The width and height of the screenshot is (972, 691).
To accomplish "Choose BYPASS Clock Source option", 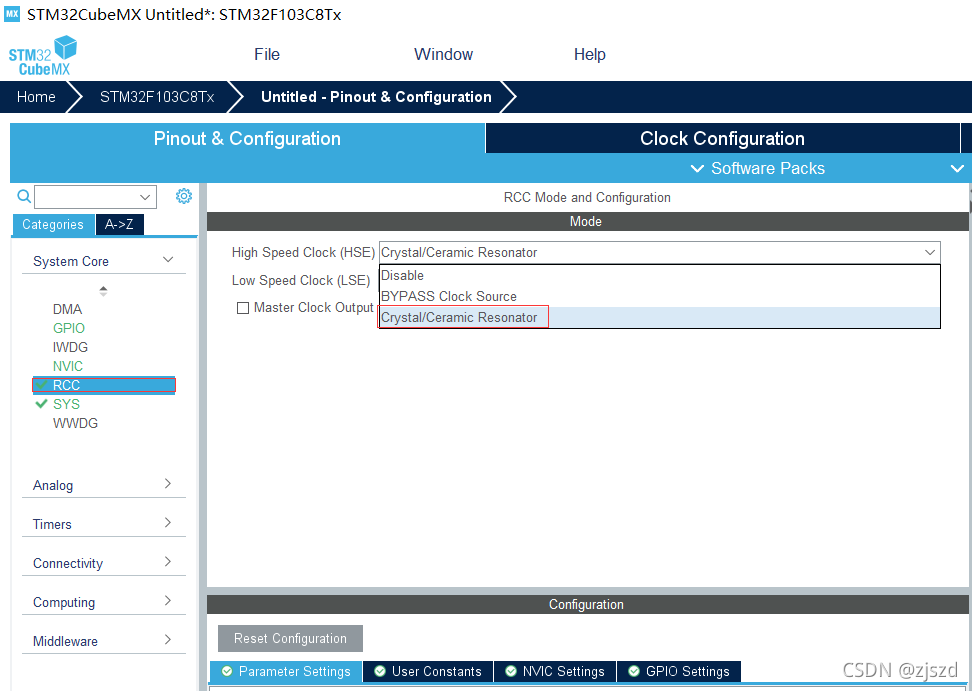I will pyautogui.click(x=660, y=296).
